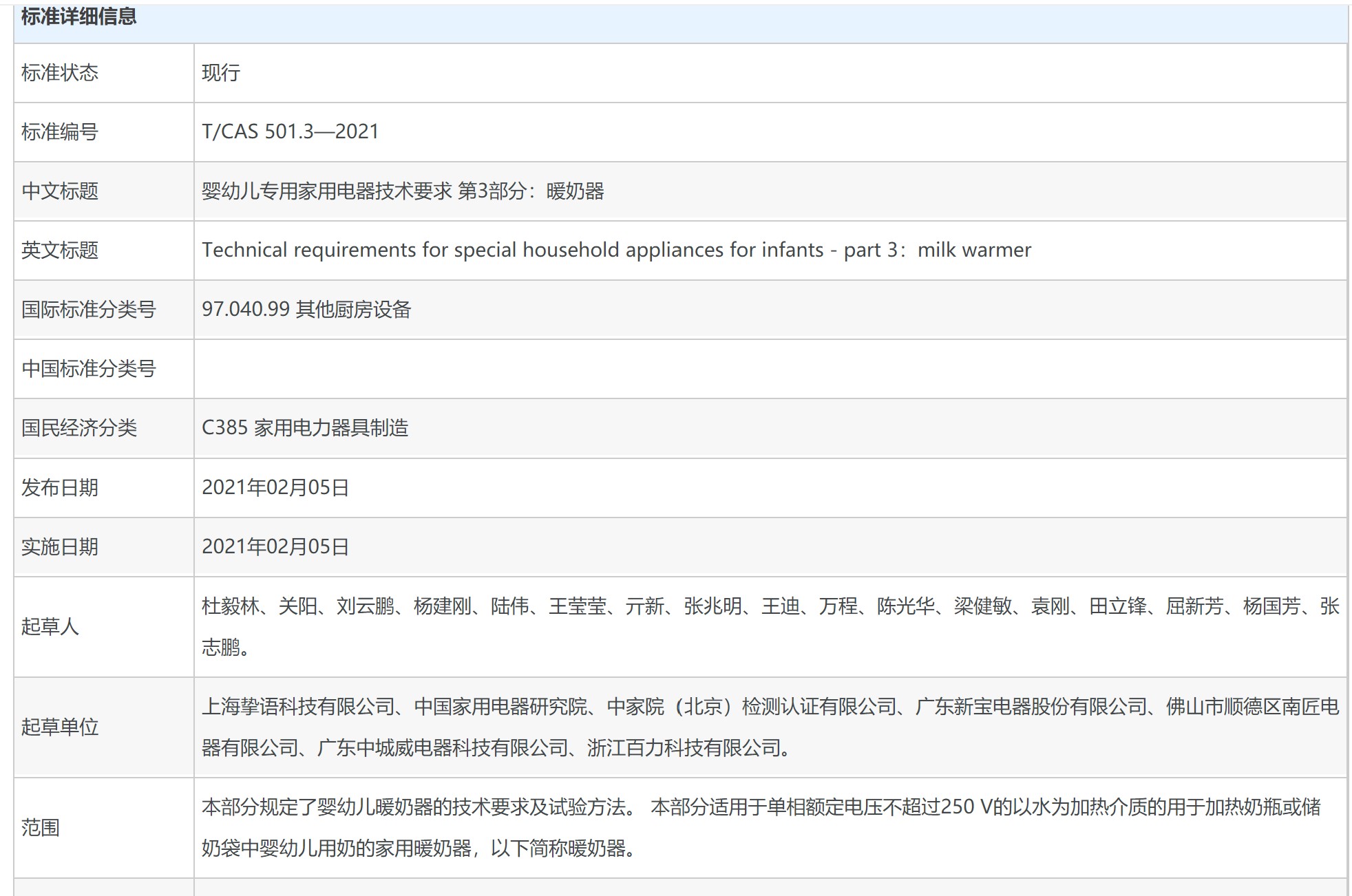Viewport: 1352px width, 896px height.
Task: Click the empty 中国标准分类号 value cell
Action: 770,369
